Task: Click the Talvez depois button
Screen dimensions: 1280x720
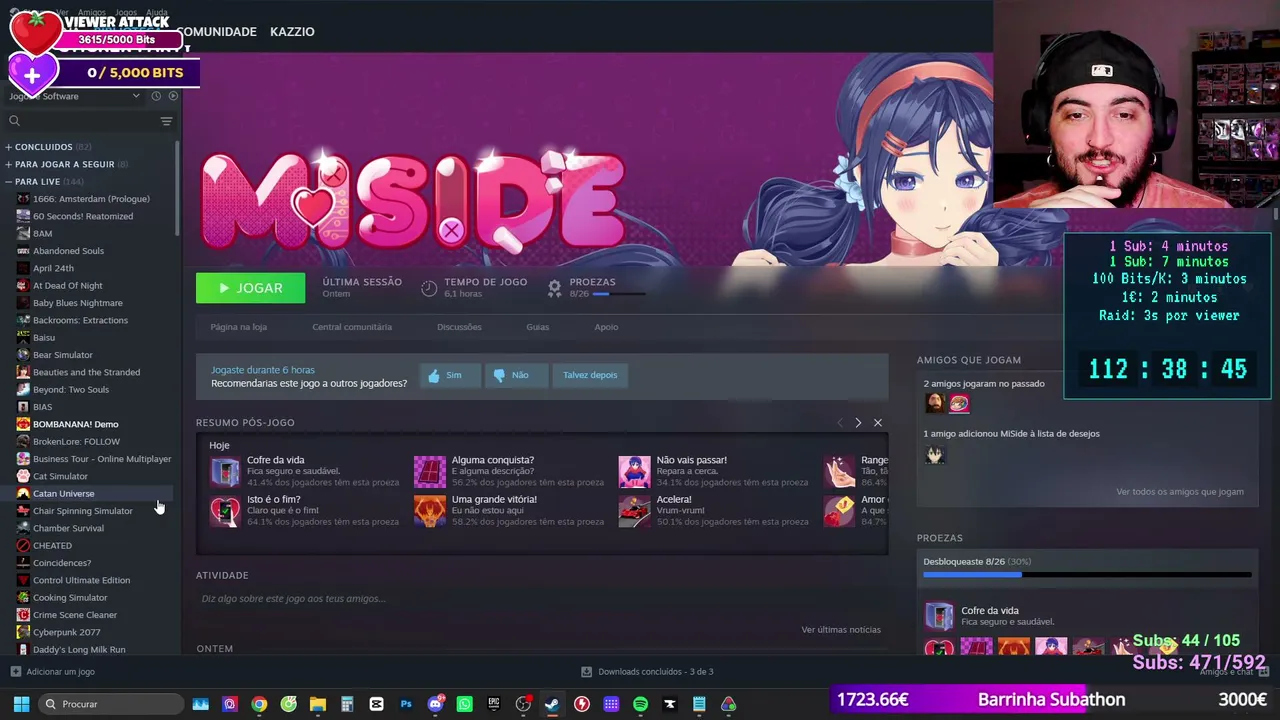Action: [x=590, y=375]
